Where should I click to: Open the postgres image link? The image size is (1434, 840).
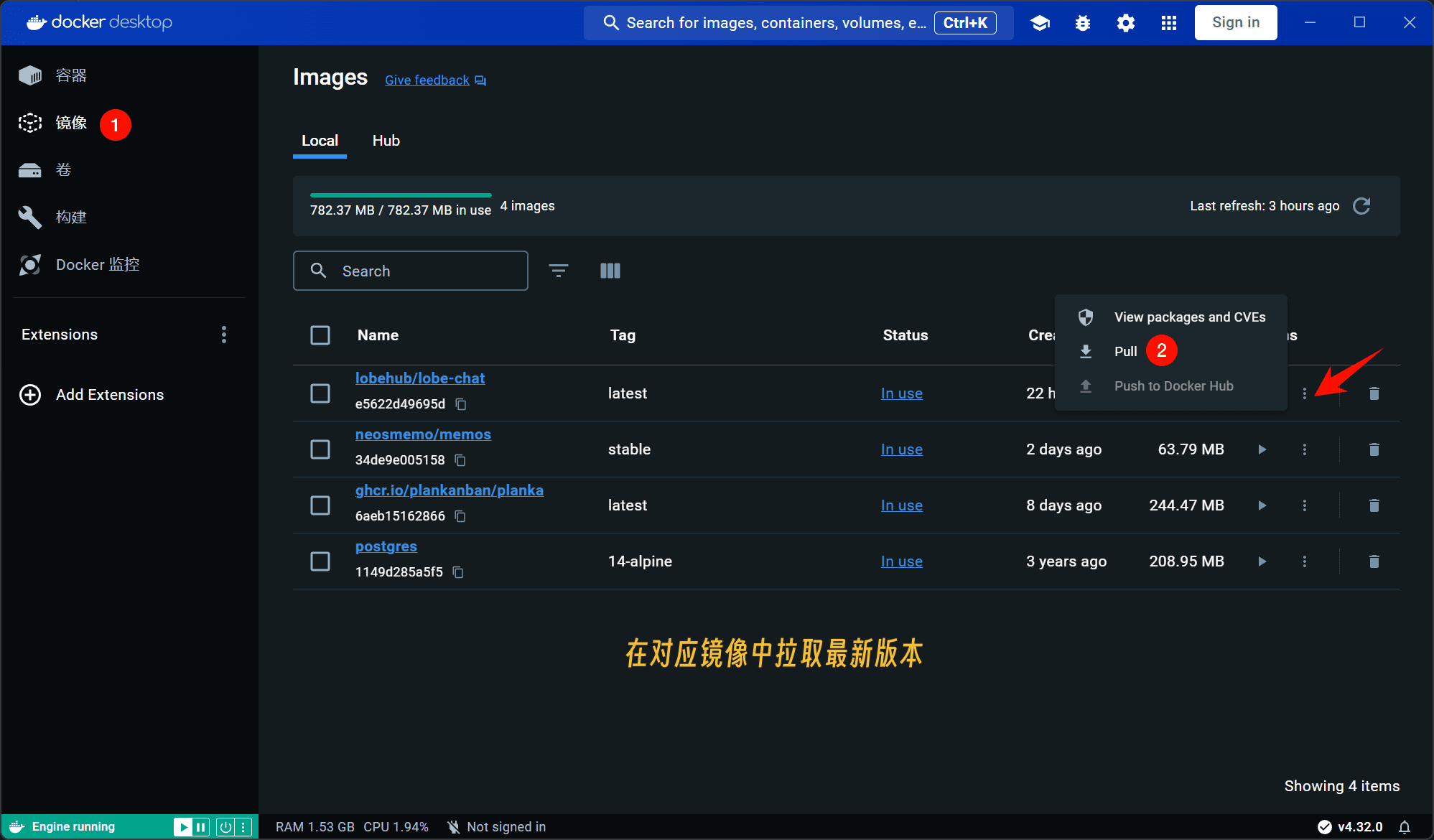pos(386,546)
